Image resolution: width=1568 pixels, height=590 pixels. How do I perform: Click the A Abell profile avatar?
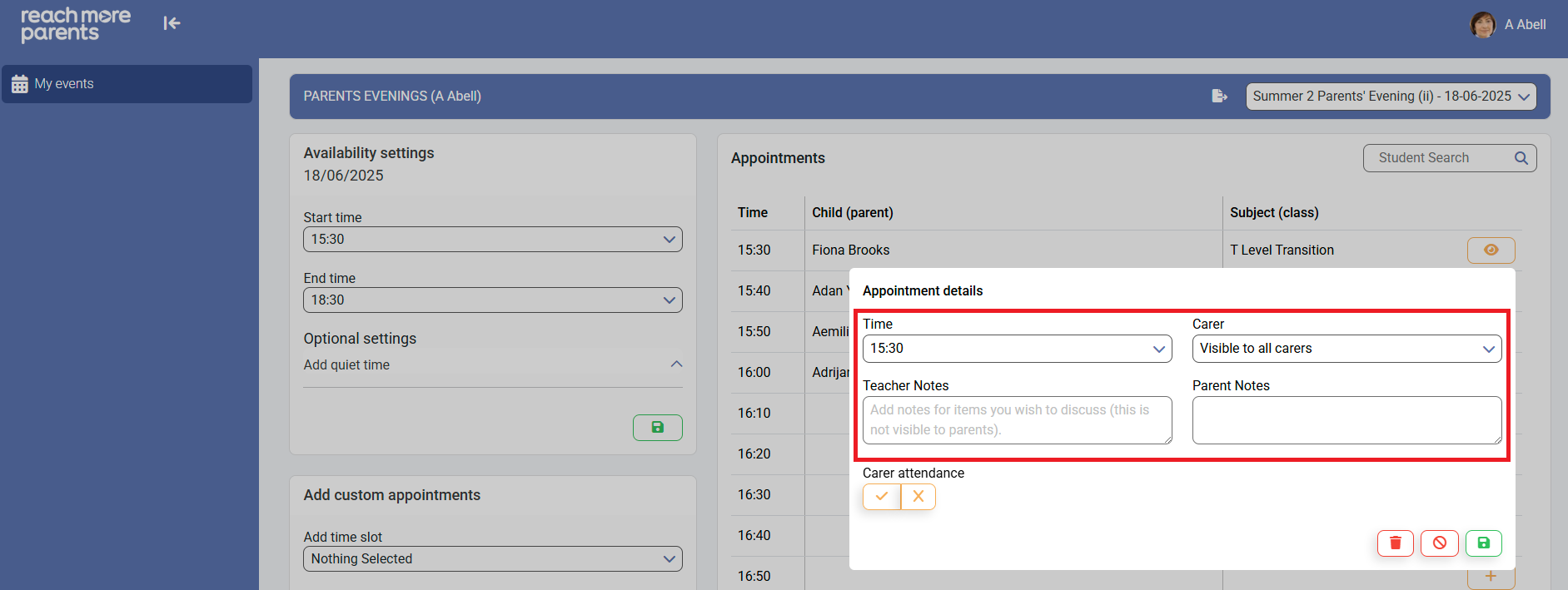1482,25
